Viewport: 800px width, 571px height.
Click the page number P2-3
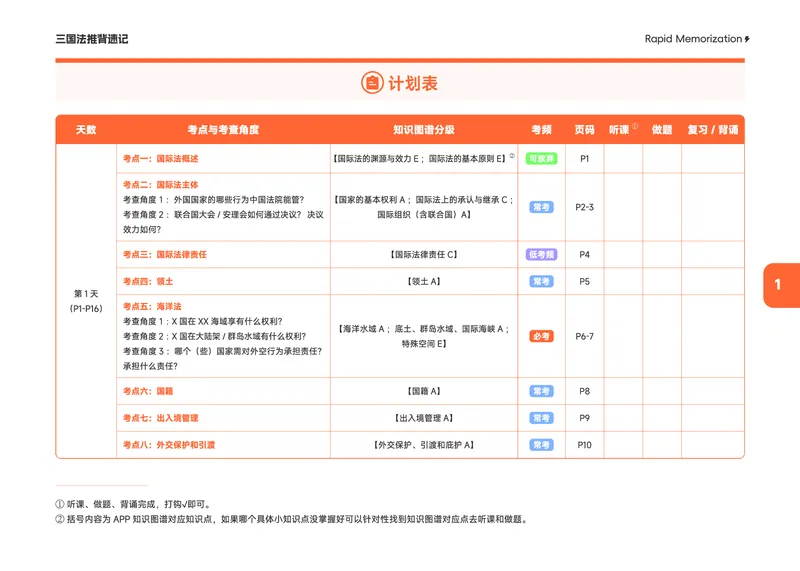coord(584,207)
